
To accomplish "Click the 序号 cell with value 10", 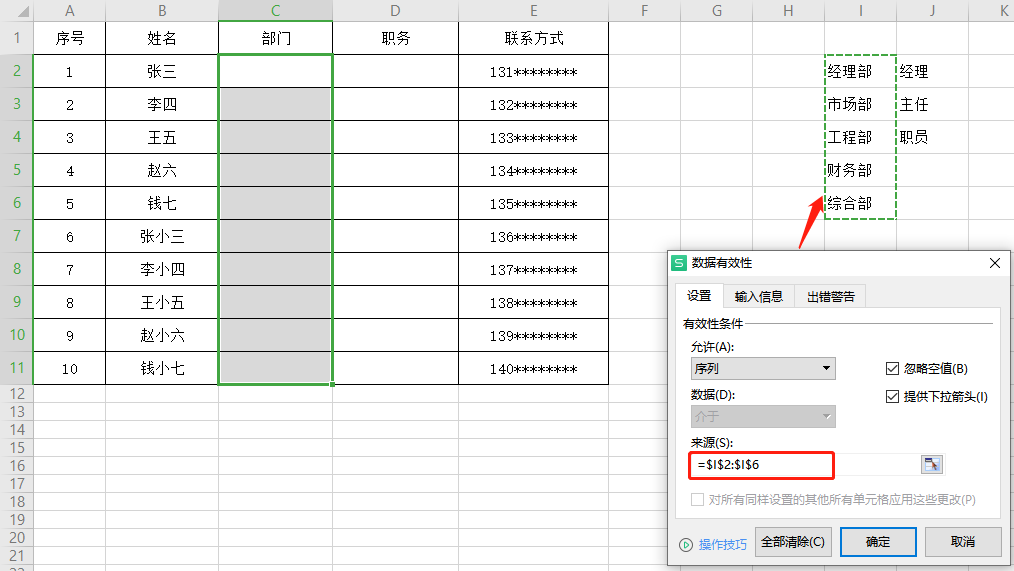I will (x=69, y=368).
